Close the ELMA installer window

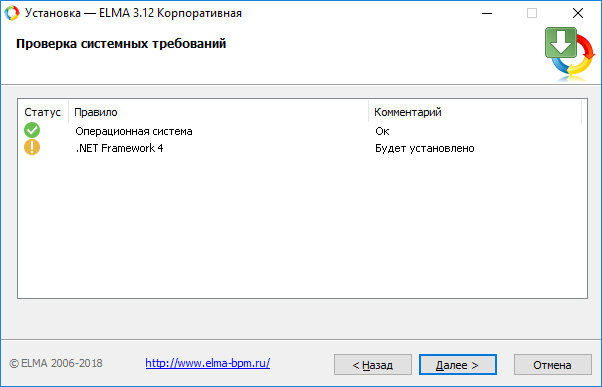click(x=578, y=13)
